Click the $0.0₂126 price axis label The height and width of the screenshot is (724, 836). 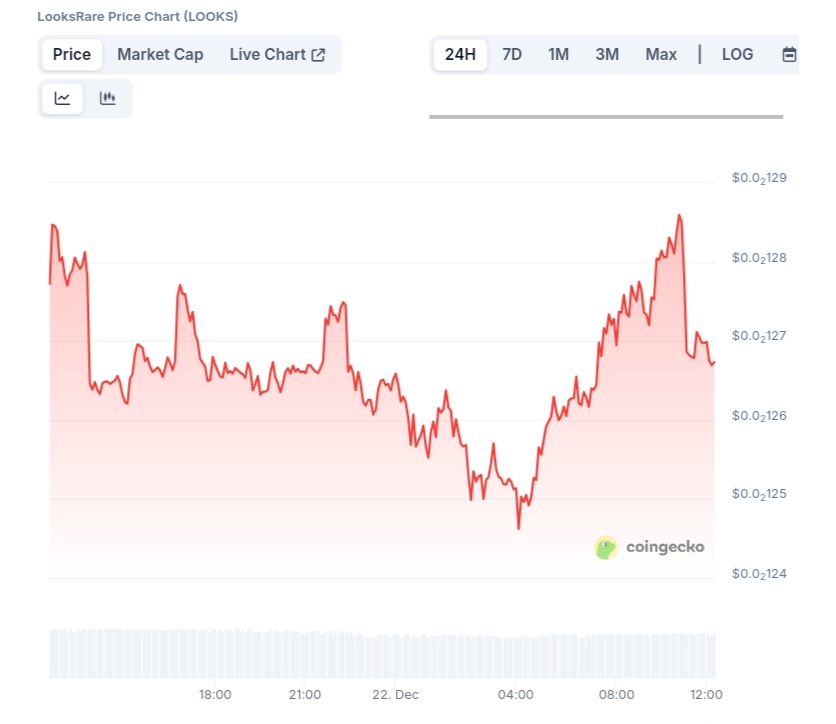[759, 416]
